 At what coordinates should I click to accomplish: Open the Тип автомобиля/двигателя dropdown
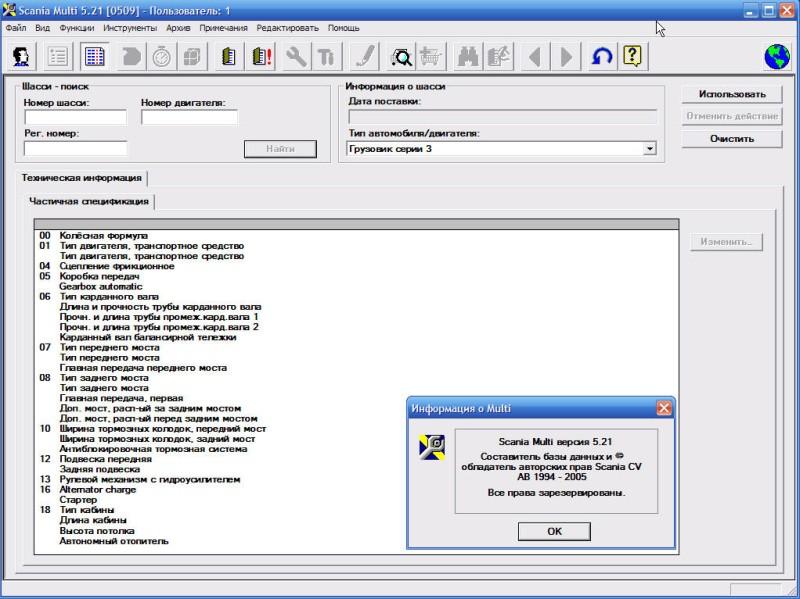649,149
